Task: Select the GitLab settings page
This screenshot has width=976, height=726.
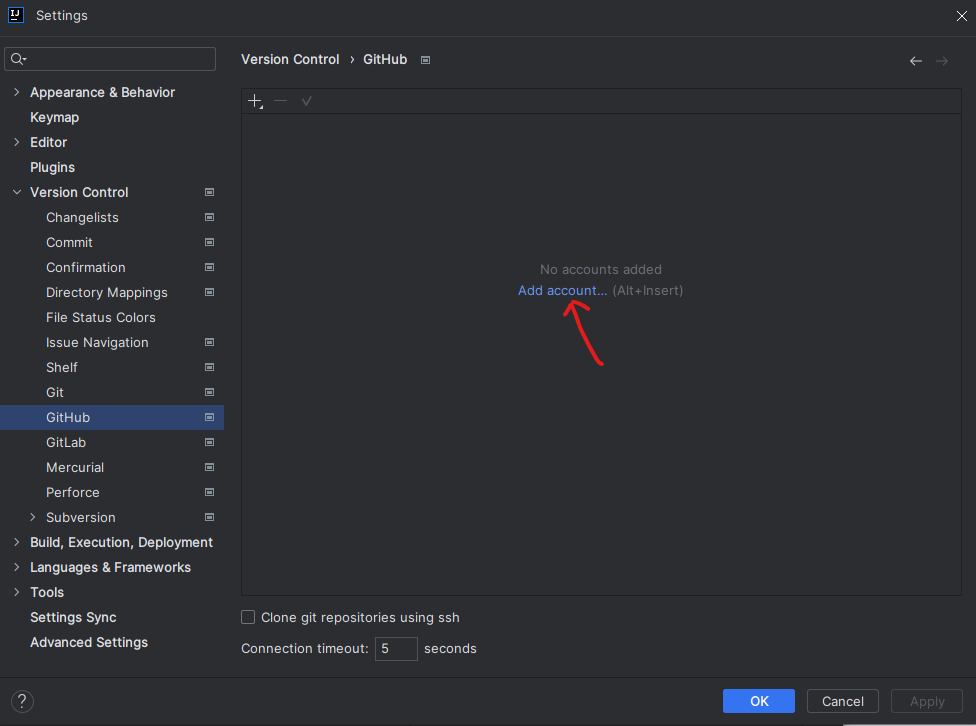Action: [66, 442]
